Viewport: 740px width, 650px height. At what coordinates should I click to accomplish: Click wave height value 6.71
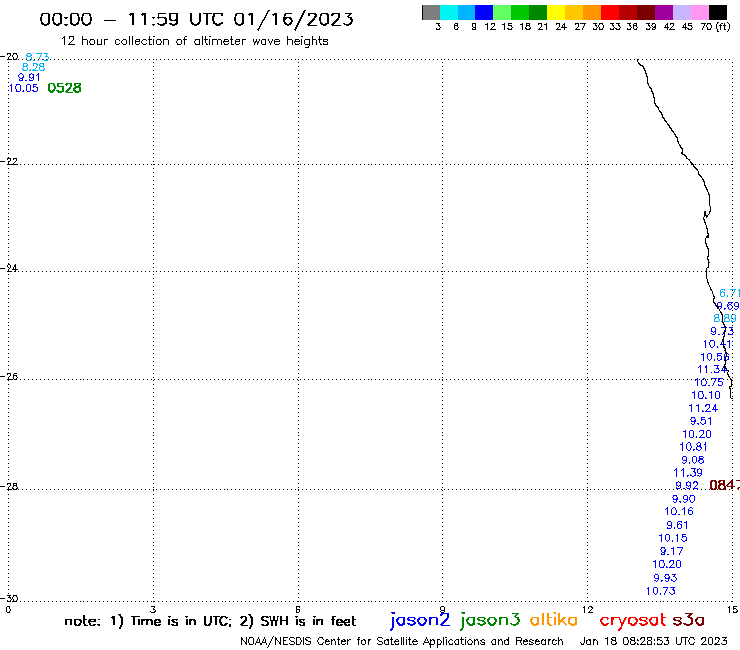click(x=729, y=293)
